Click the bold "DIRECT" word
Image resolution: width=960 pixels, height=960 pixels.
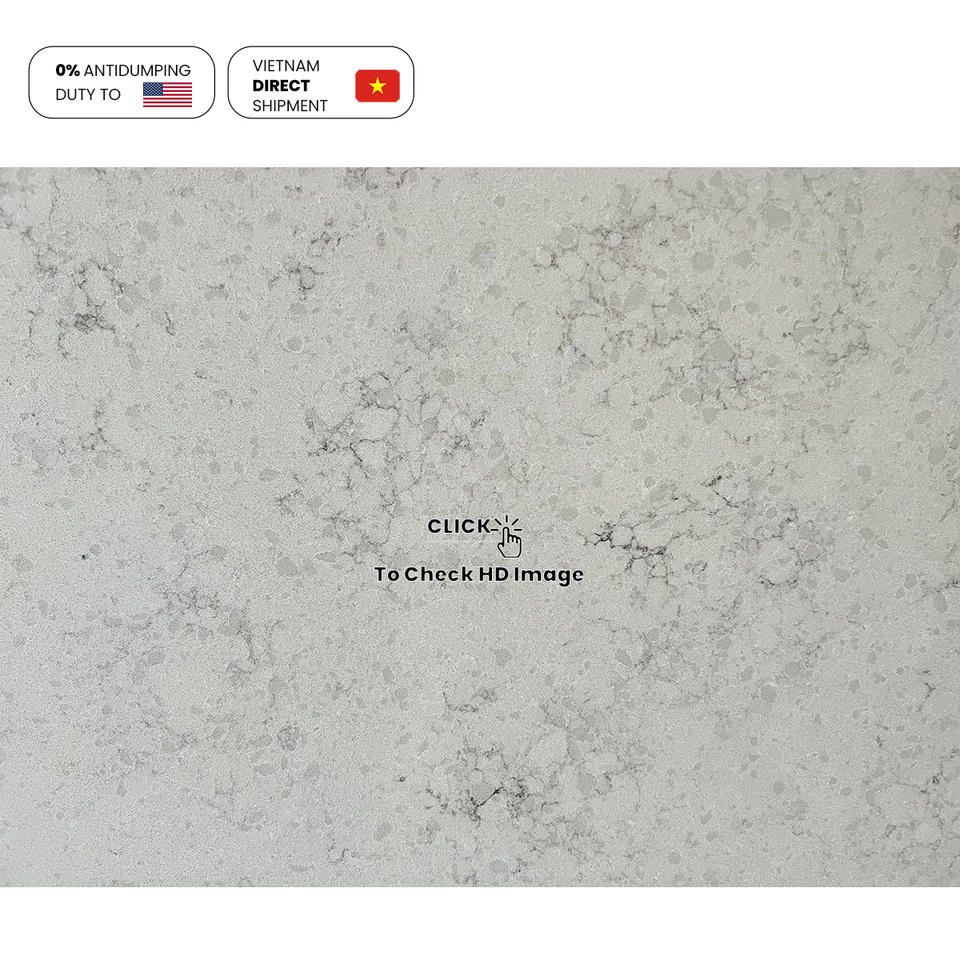(281, 86)
